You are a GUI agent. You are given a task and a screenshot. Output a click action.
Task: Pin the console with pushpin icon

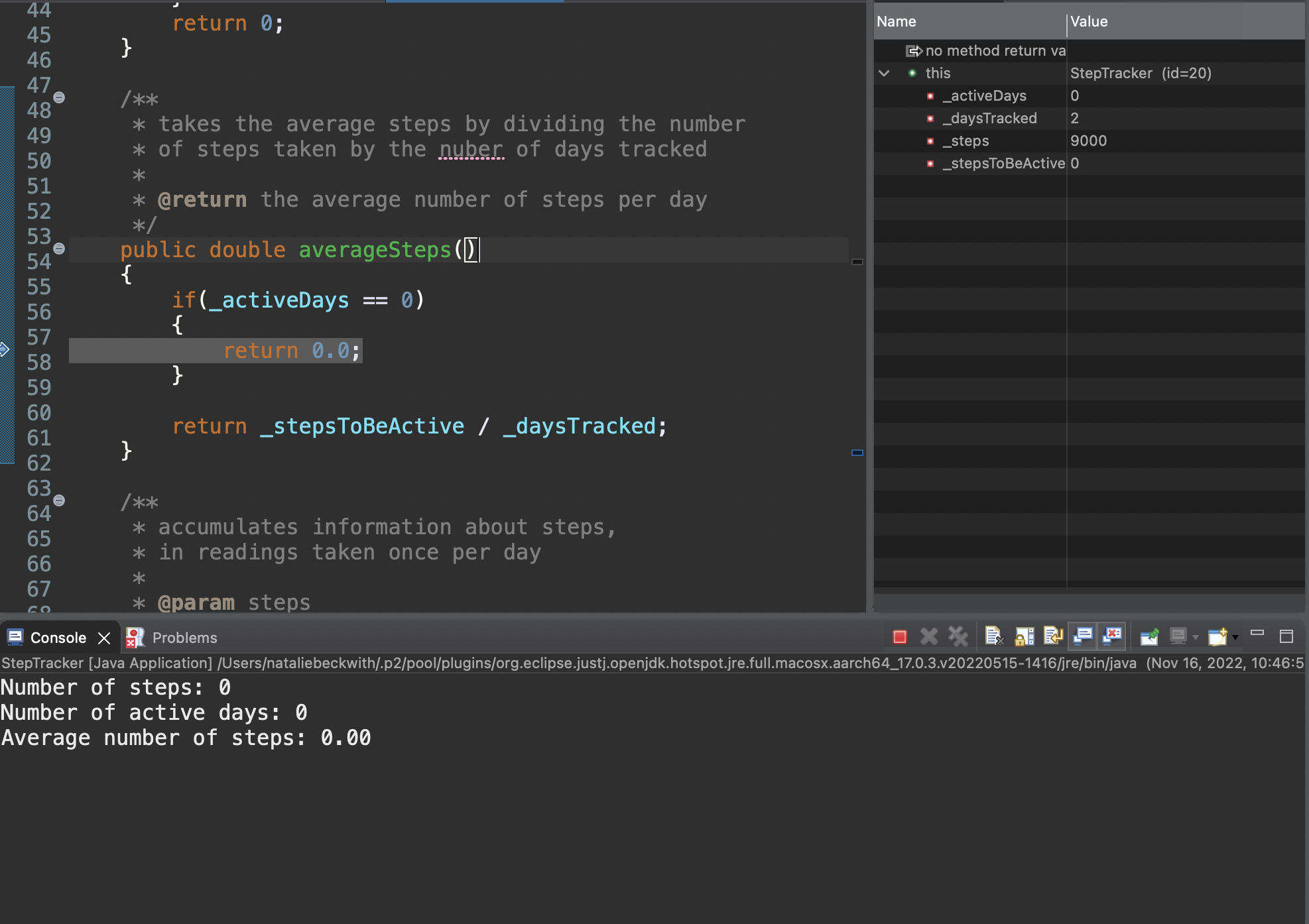tap(1149, 637)
